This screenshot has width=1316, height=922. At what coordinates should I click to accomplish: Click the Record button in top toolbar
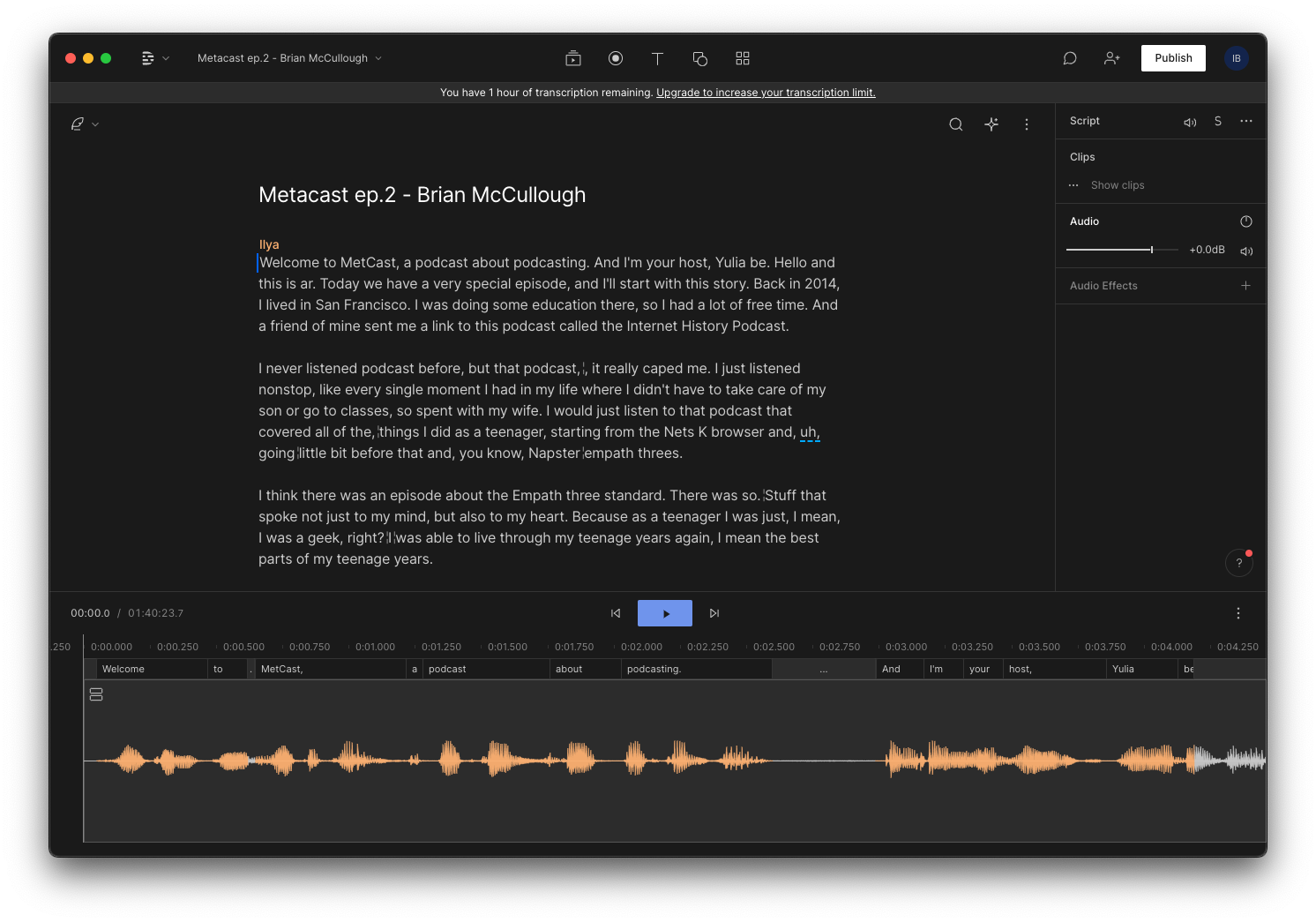point(616,58)
